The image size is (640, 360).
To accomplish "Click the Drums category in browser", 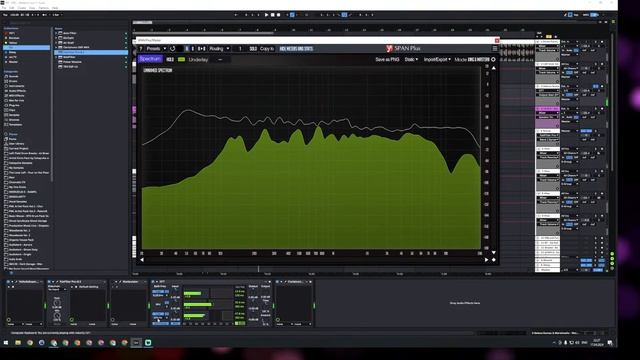I will click(x=13, y=81).
